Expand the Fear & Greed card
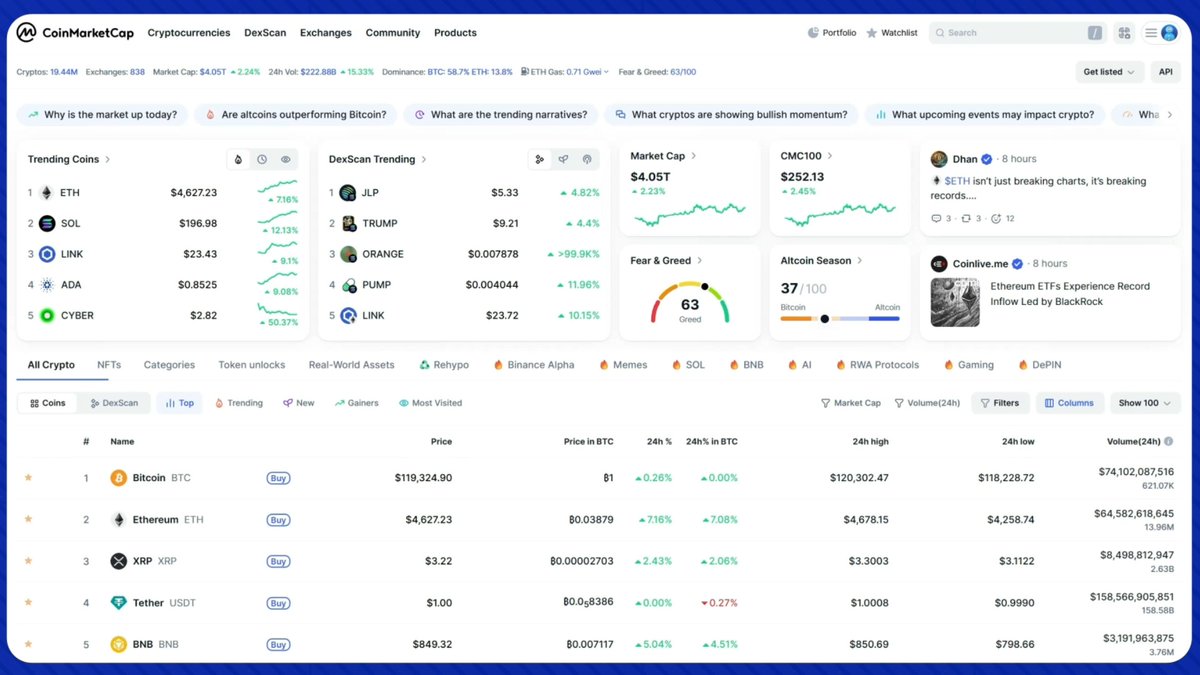 click(699, 261)
